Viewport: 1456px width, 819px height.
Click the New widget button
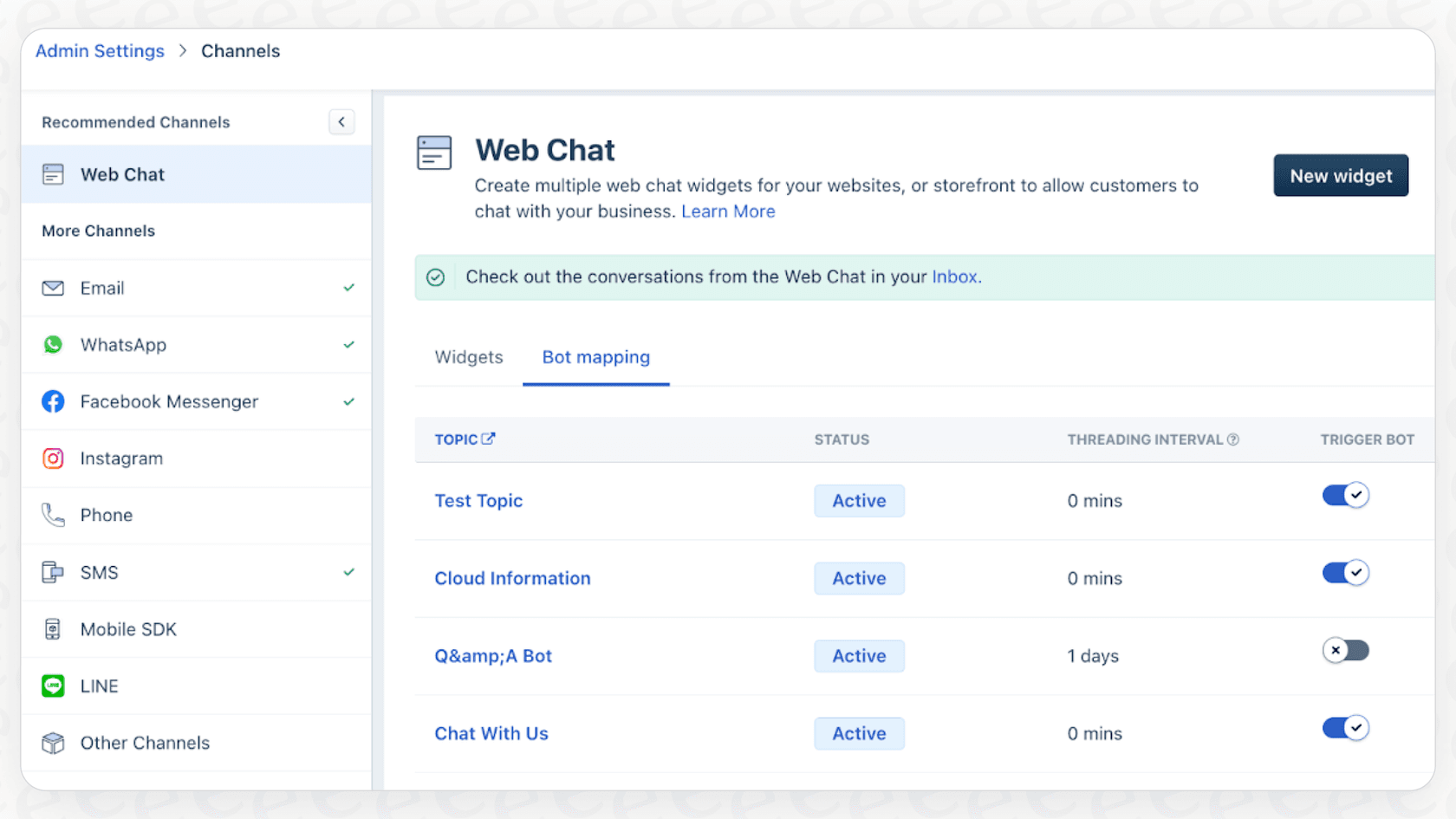click(x=1341, y=176)
